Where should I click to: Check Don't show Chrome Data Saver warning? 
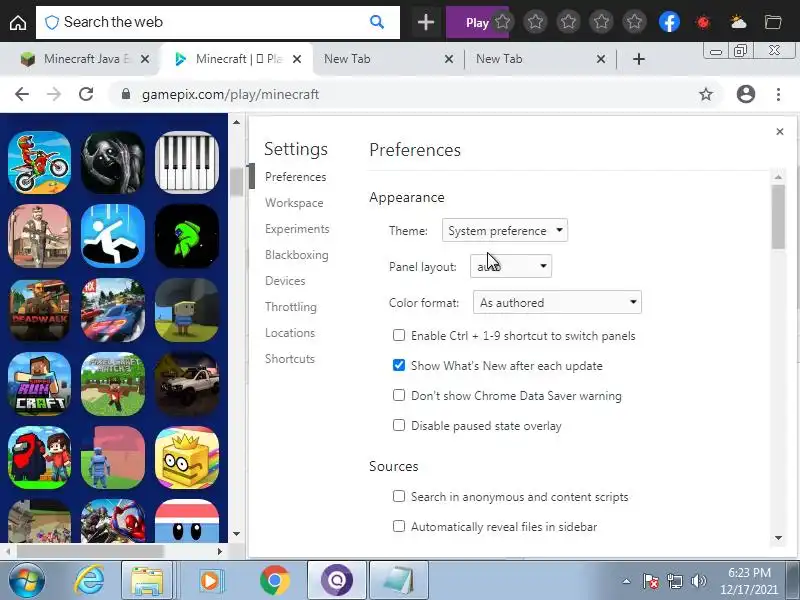tap(399, 395)
